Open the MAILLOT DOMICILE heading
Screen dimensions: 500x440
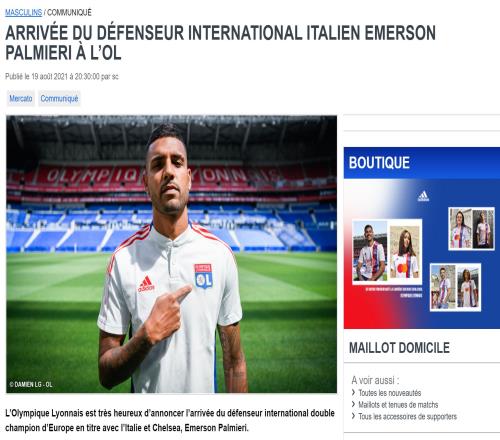(x=399, y=348)
